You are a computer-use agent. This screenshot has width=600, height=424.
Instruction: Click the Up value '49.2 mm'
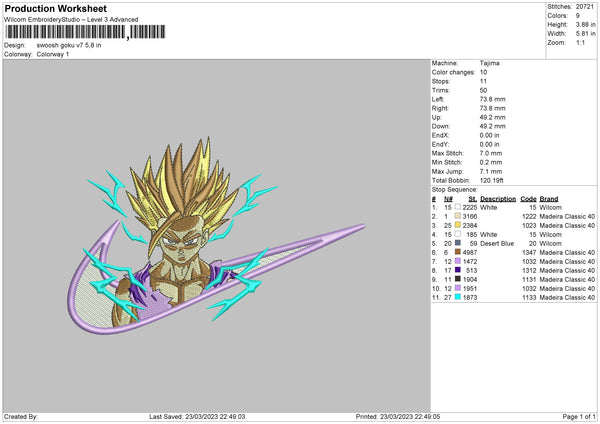click(x=492, y=117)
